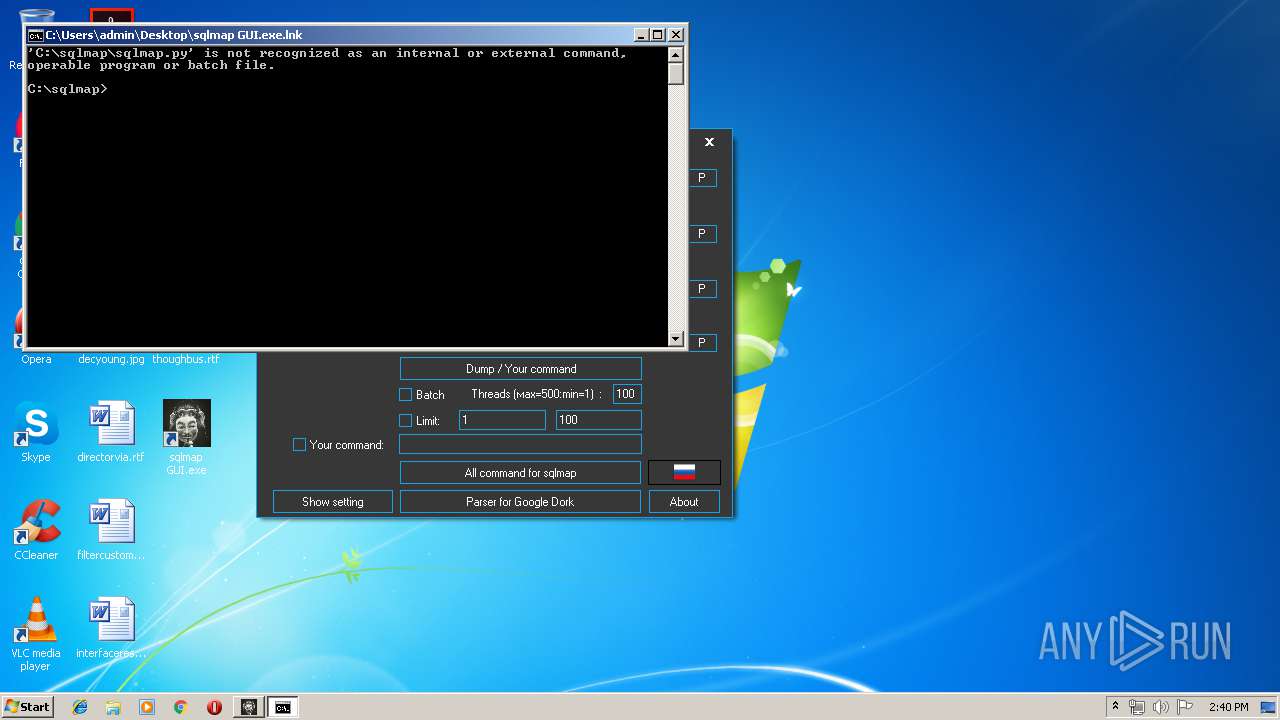This screenshot has height=720, width=1280.
Task: Select the Opera desktop shortcut label
Action: [x=36, y=359]
